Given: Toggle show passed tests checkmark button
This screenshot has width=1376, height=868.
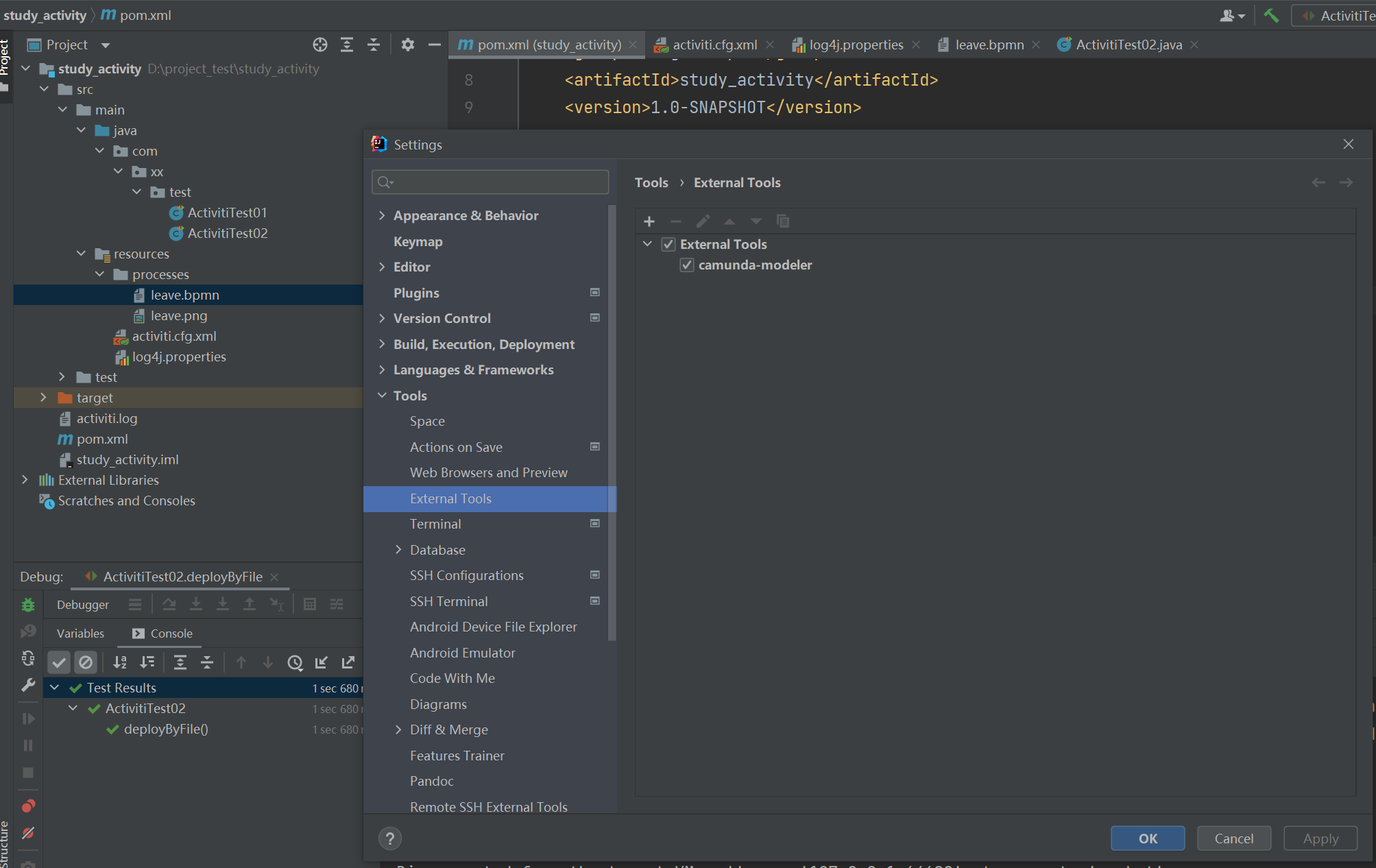Looking at the screenshot, I should pyautogui.click(x=59, y=662).
